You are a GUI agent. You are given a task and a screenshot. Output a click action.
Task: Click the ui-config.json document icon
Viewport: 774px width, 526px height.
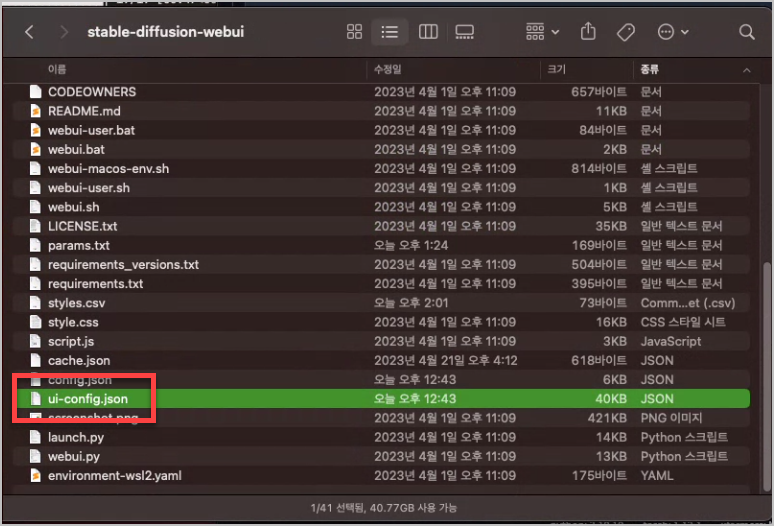tap(35, 399)
